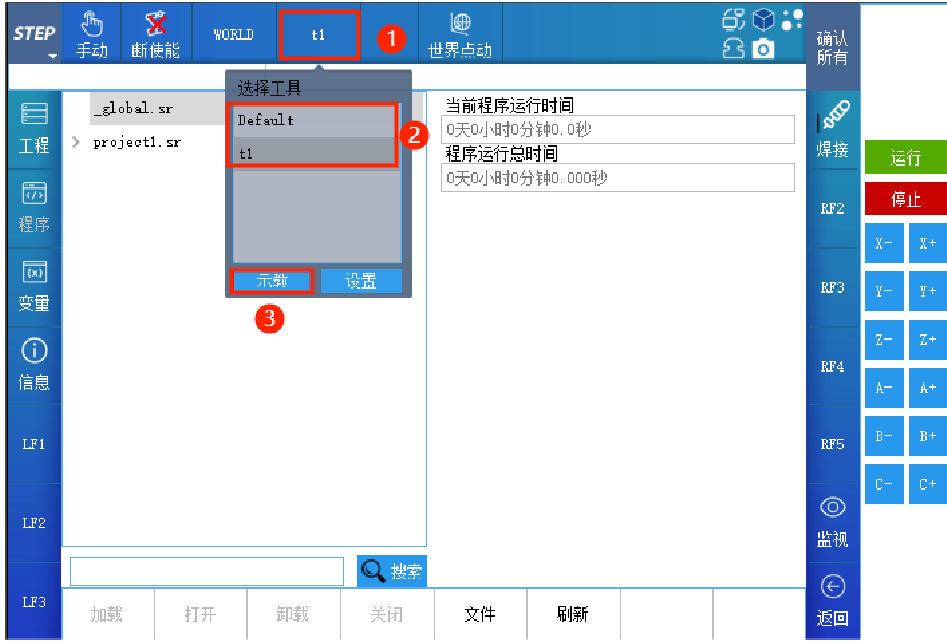This screenshot has height=643, width=947.
Task: Open the WORLD coordinate system selector
Action: coord(233,34)
